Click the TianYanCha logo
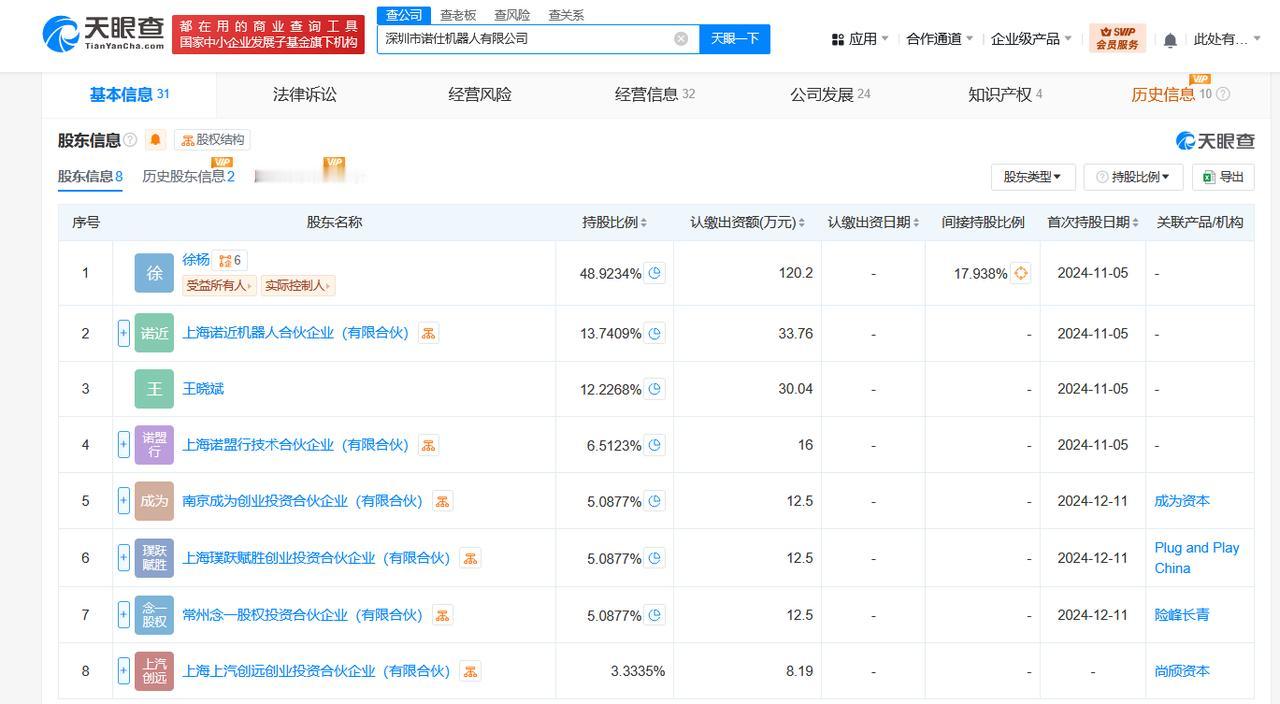The width and height of the screenshot is (1280, 704). tap(103, 34)
